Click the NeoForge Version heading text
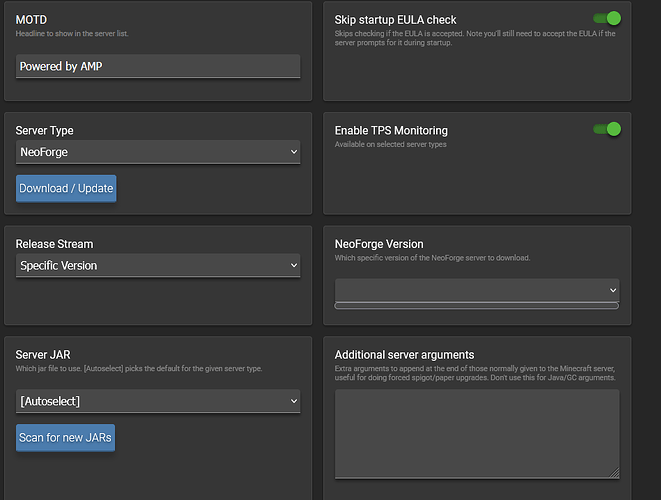Viewport: 661px width, 500px height. 379,244
